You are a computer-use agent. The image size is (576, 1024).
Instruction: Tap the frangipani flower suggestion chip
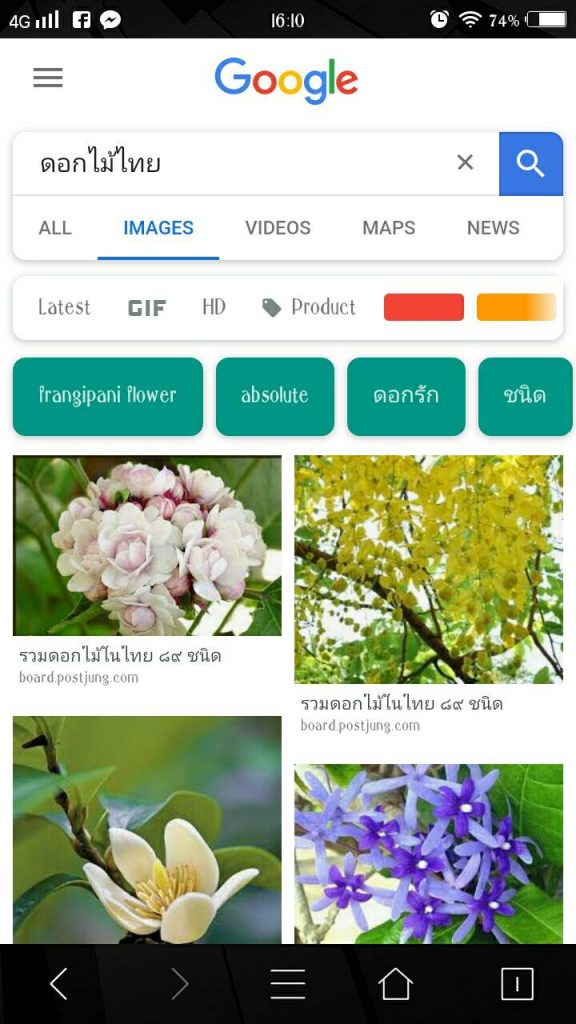pos(108,396)
